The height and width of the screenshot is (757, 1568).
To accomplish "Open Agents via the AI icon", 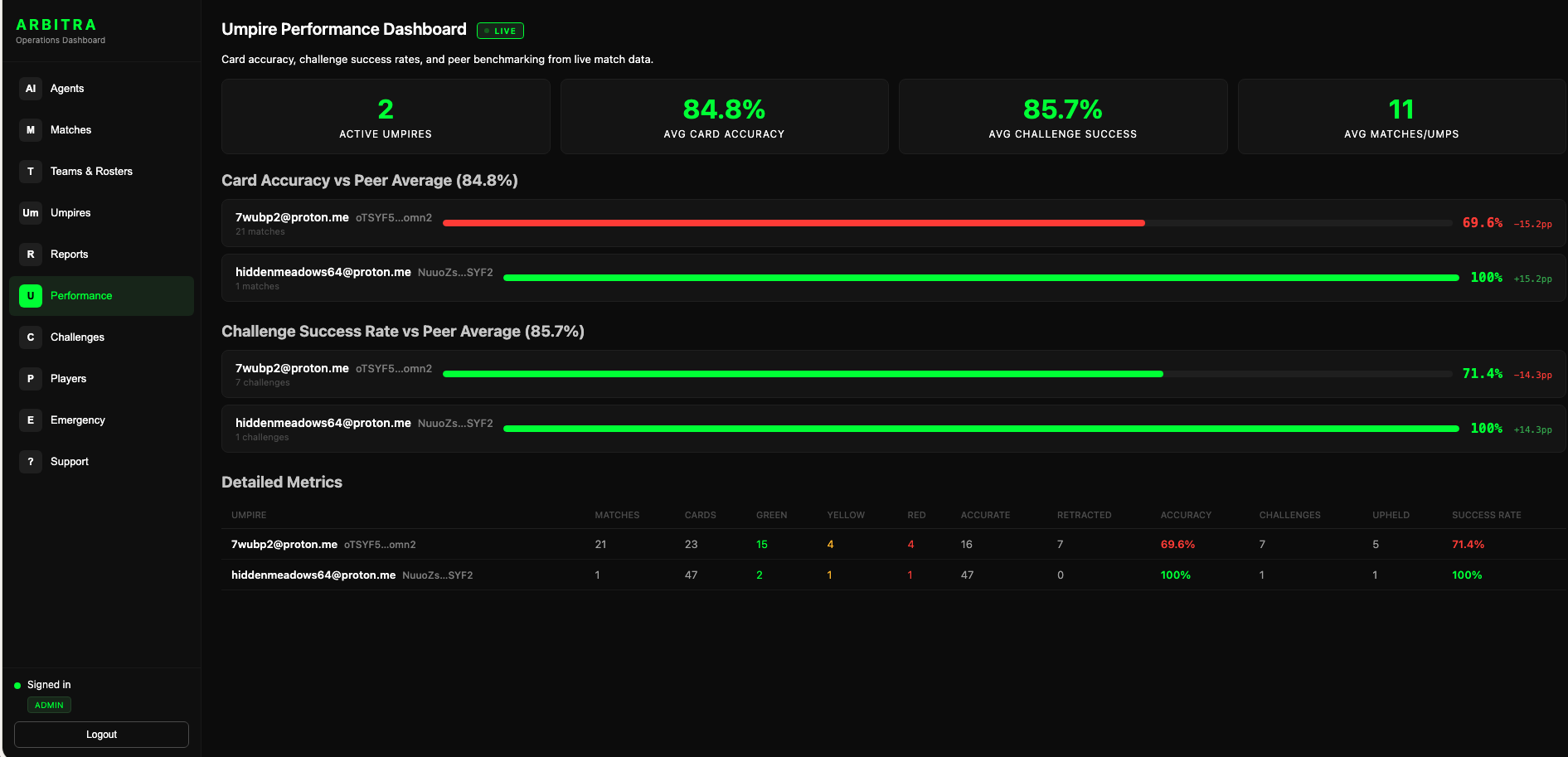I will click(x=31, y=89).
